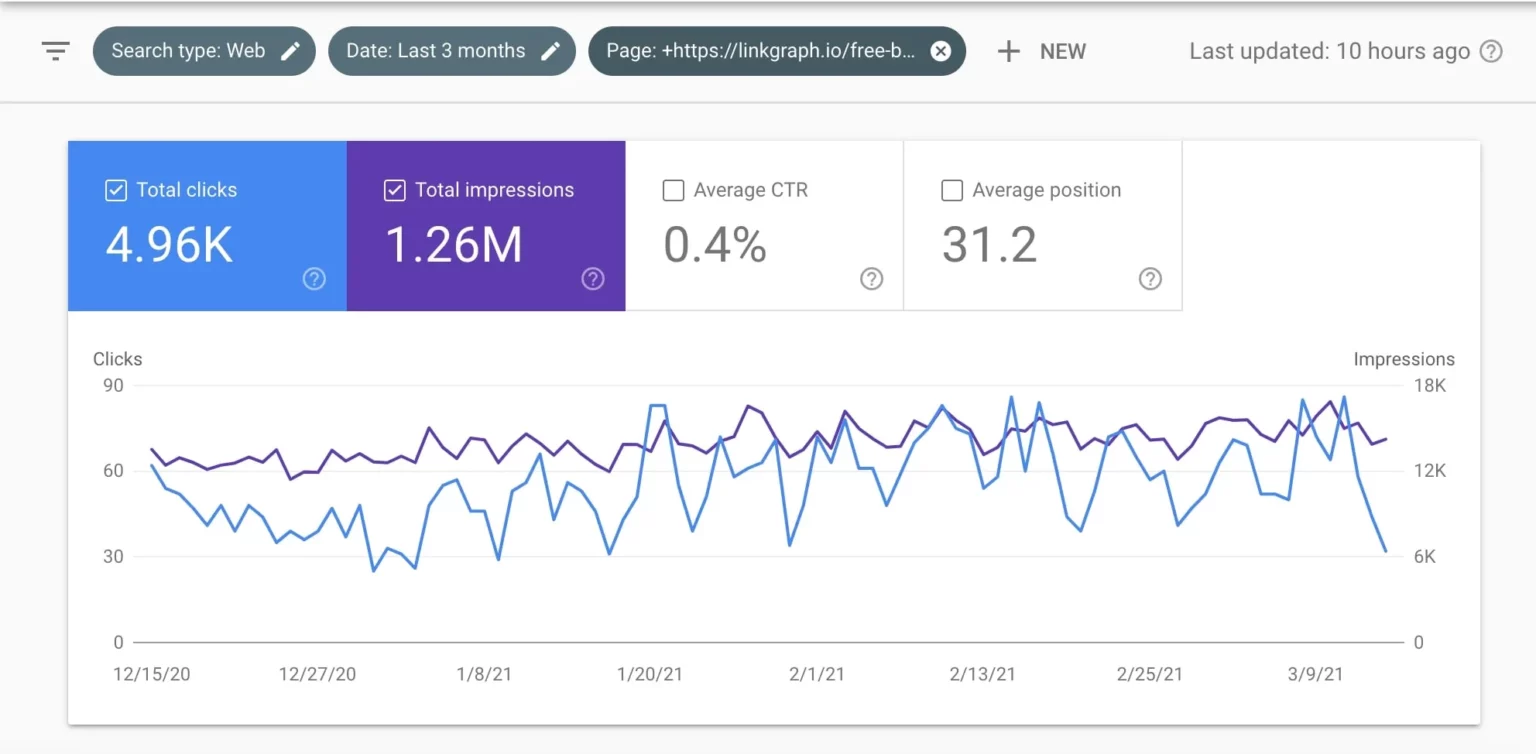Click help icon in Total impressions card
This screenshot has height=754, width=1536.
click(593, 279)
